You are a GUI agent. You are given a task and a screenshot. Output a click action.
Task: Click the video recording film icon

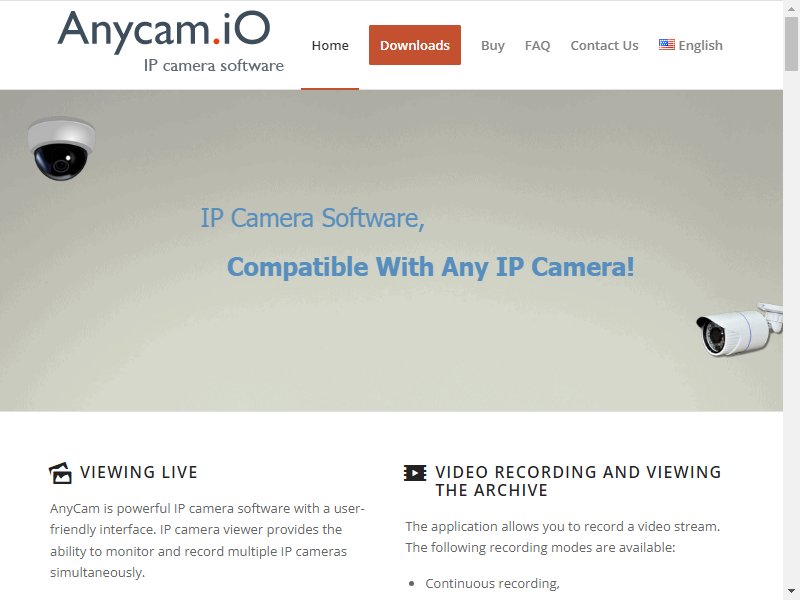point(415,473)
